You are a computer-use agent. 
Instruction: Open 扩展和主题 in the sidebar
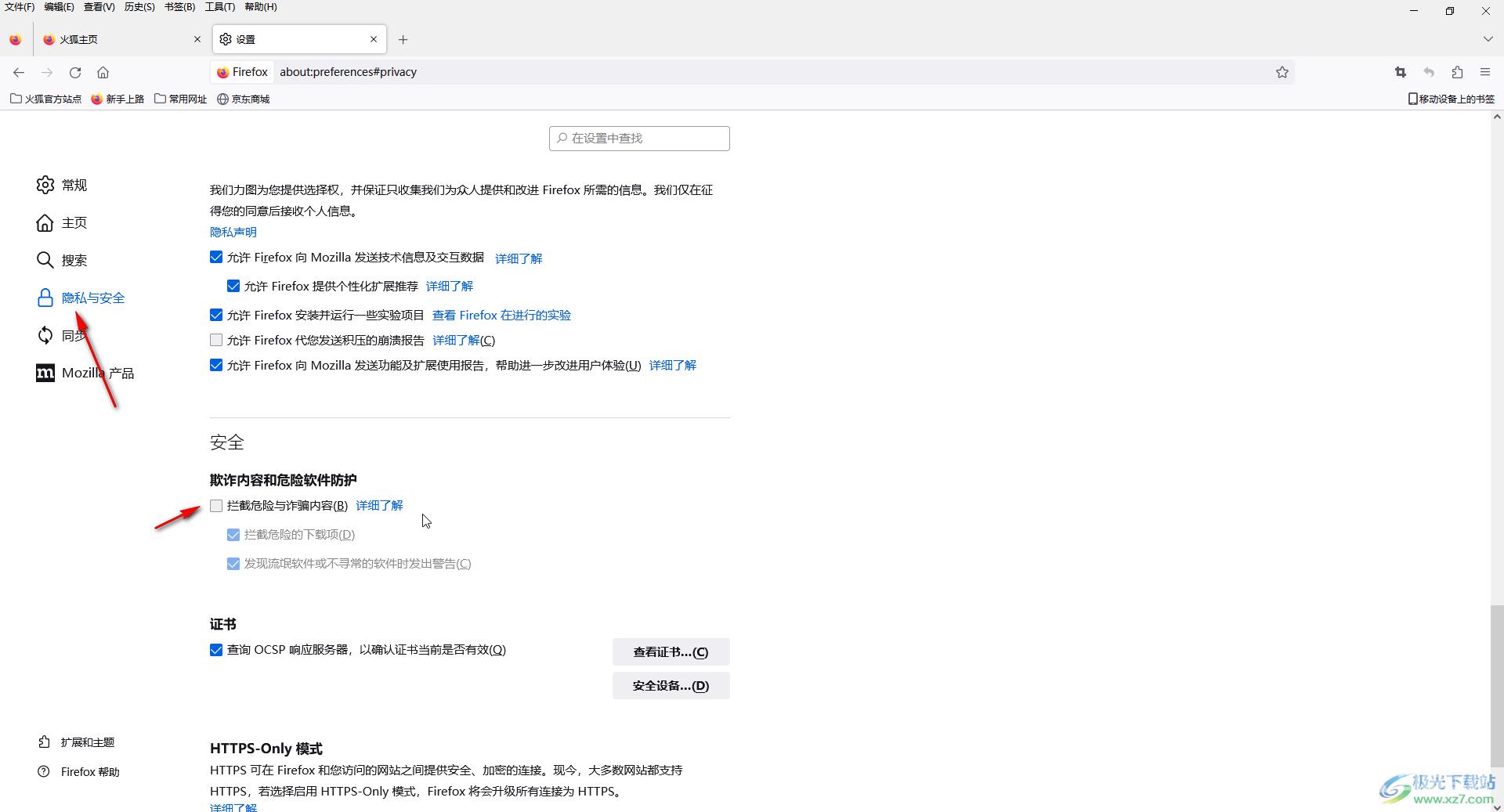[x=77, y=742]
